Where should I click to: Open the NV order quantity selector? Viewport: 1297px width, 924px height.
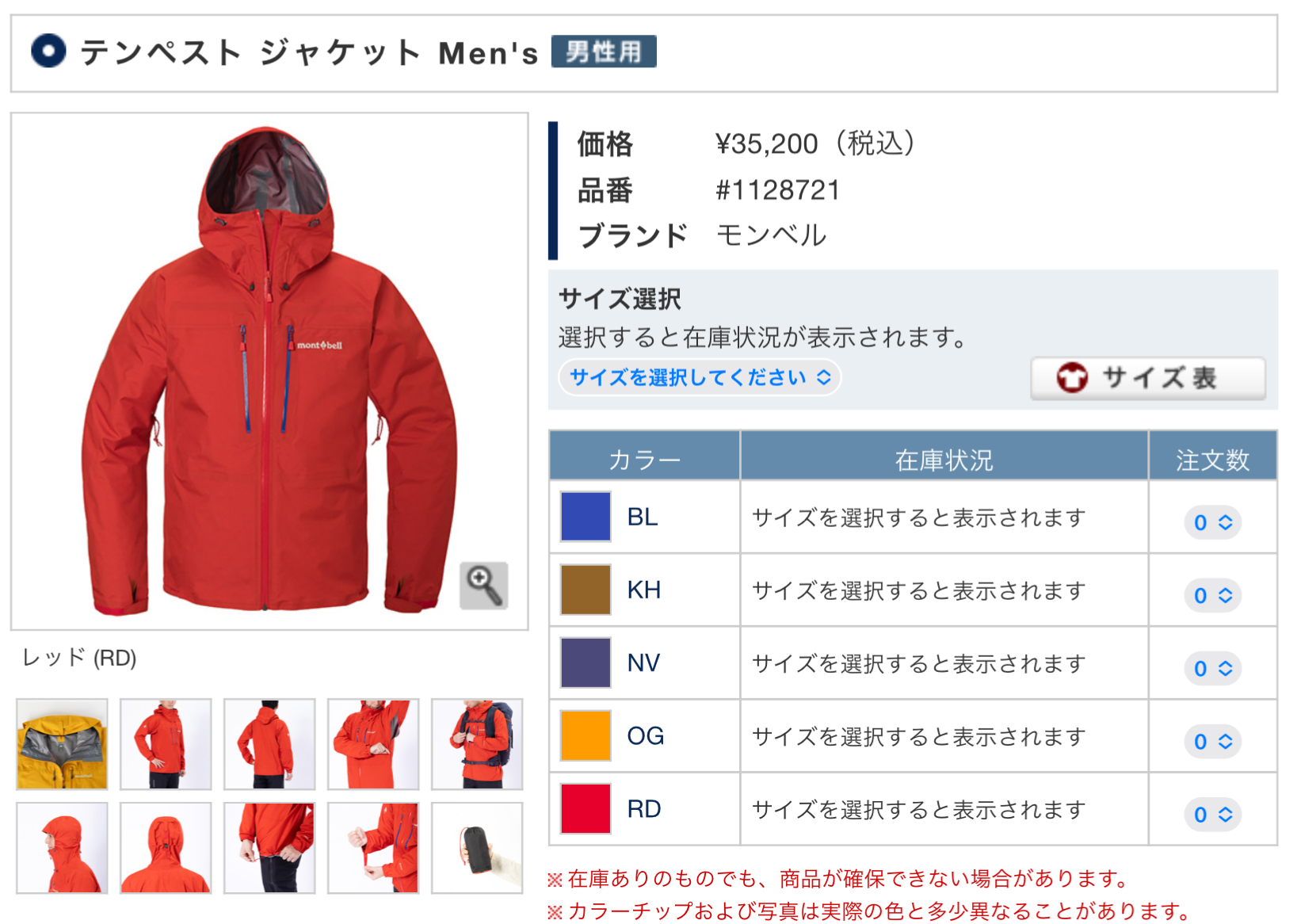[x=1212, y=668]
